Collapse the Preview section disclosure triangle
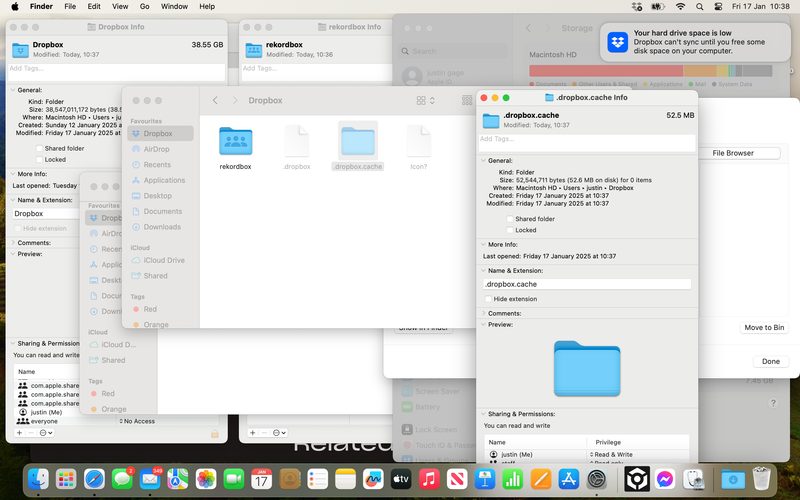This screenshot has width=800, height=500. [482, 324]
